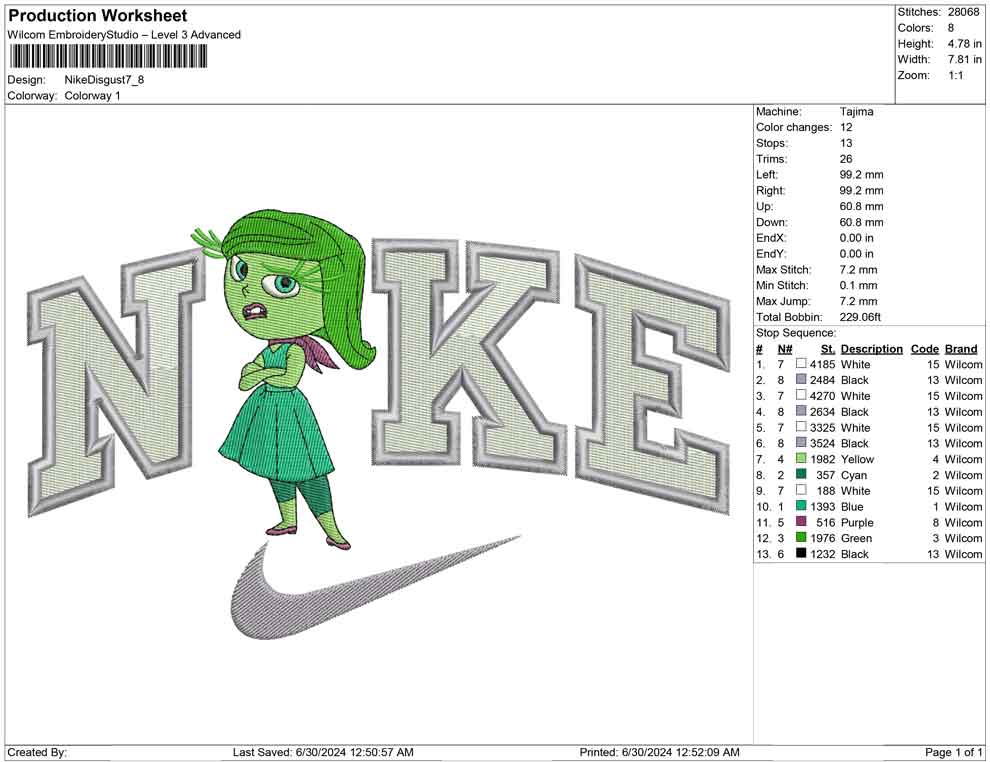Pick the gray swatch beside 2484 Black
This screenshot has width=990, height=762.
point(801,379)
